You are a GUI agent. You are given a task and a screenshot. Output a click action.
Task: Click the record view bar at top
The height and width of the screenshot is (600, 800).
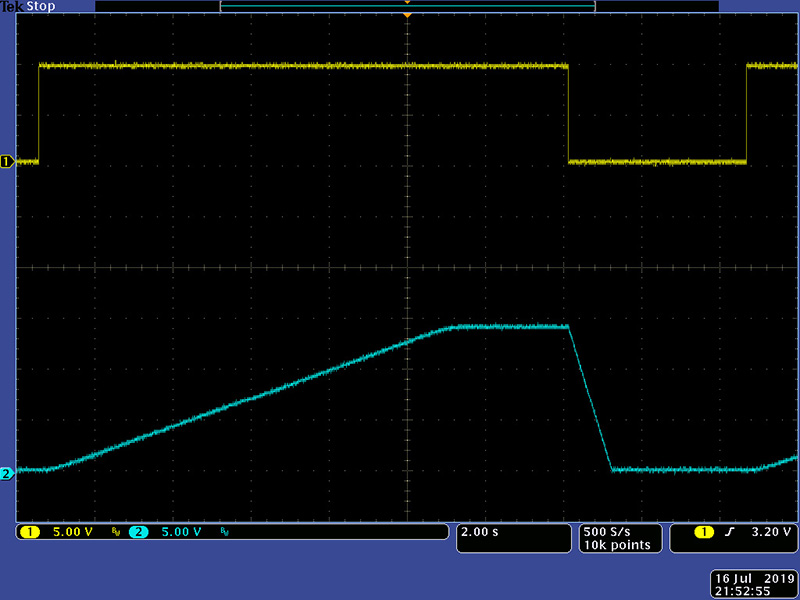pyautogui.click(x=407, y=6)
